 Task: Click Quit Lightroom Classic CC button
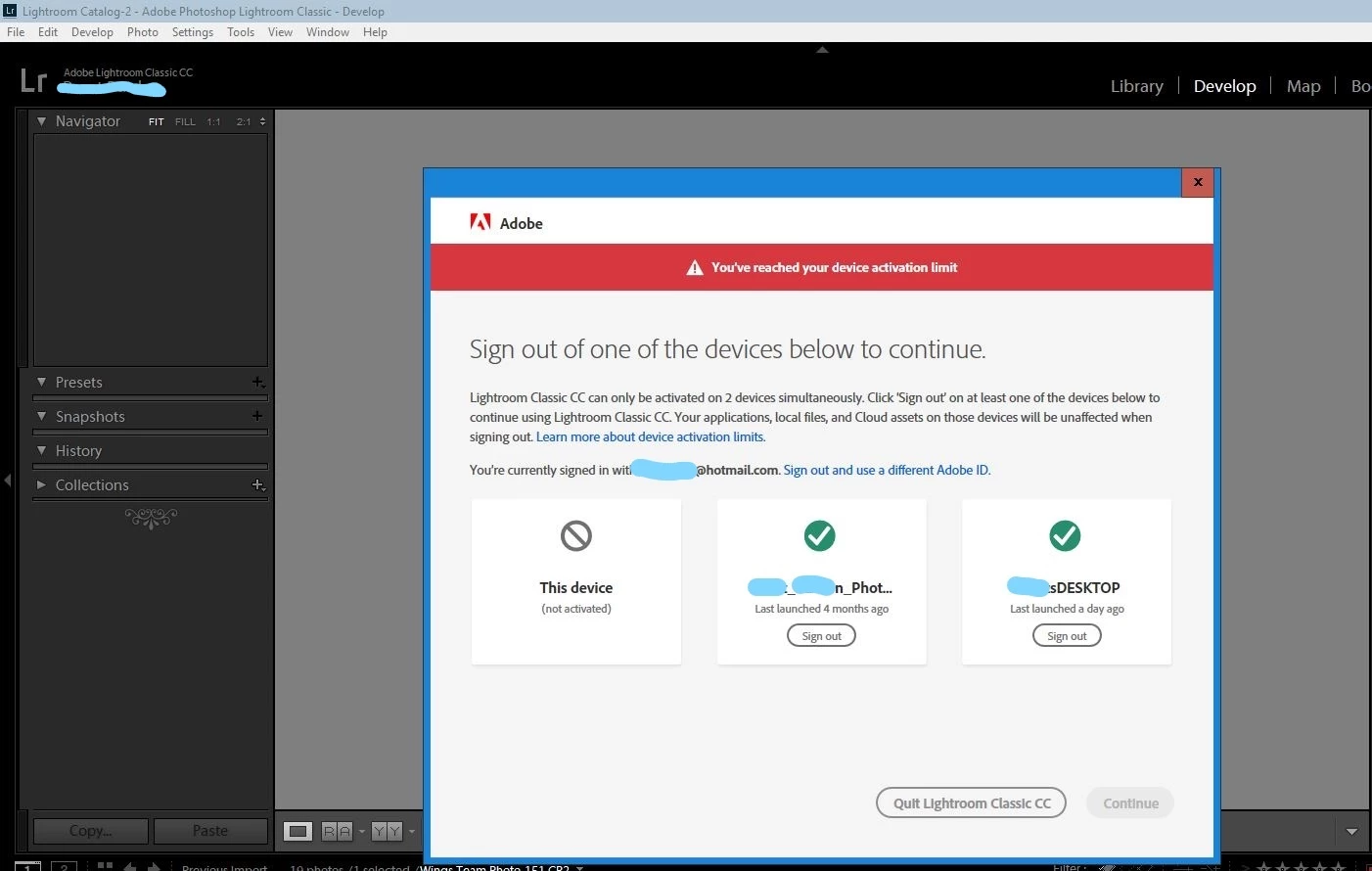[x=971, y=803]
